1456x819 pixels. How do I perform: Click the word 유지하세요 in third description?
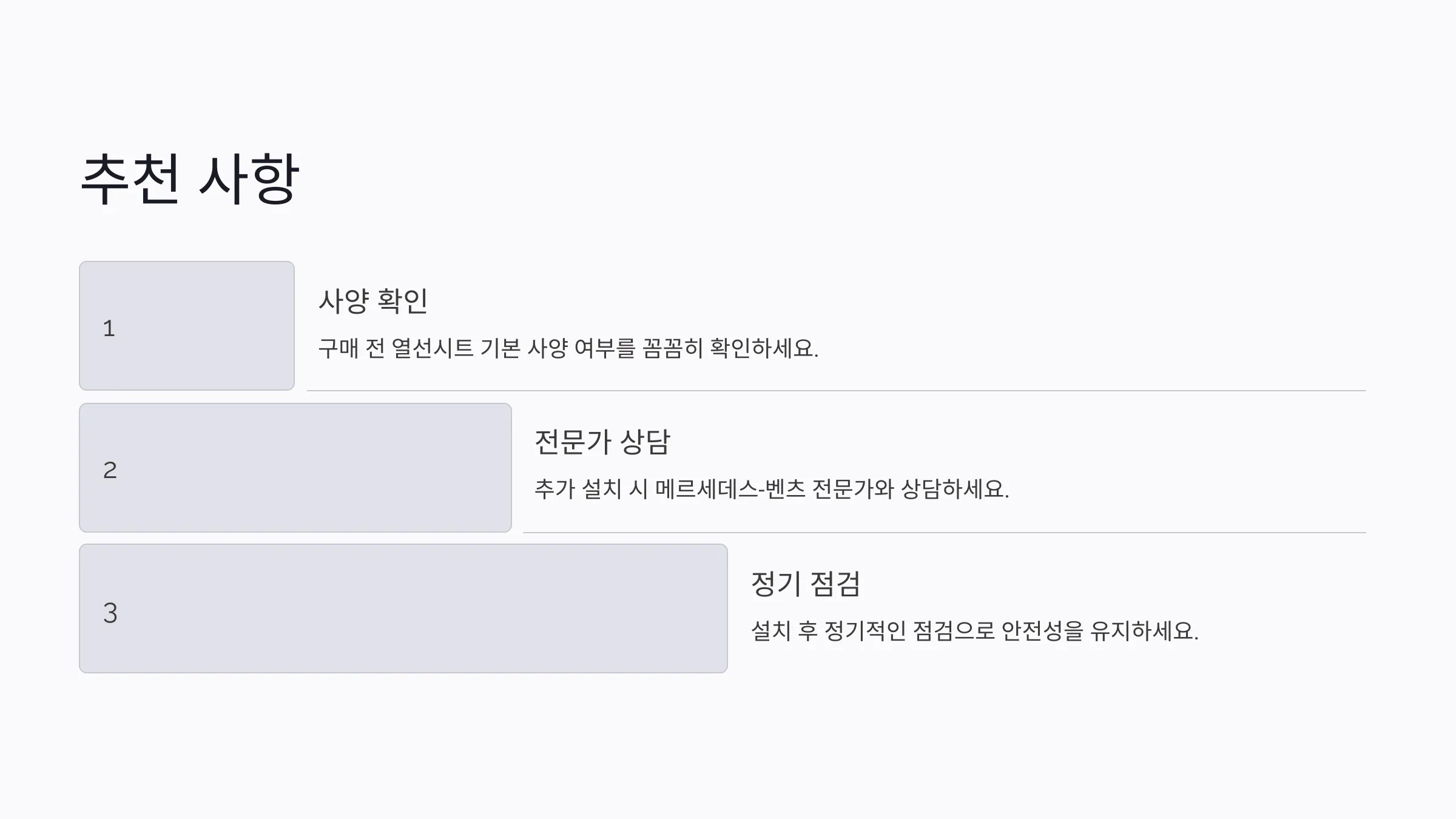coord(1144,631)
